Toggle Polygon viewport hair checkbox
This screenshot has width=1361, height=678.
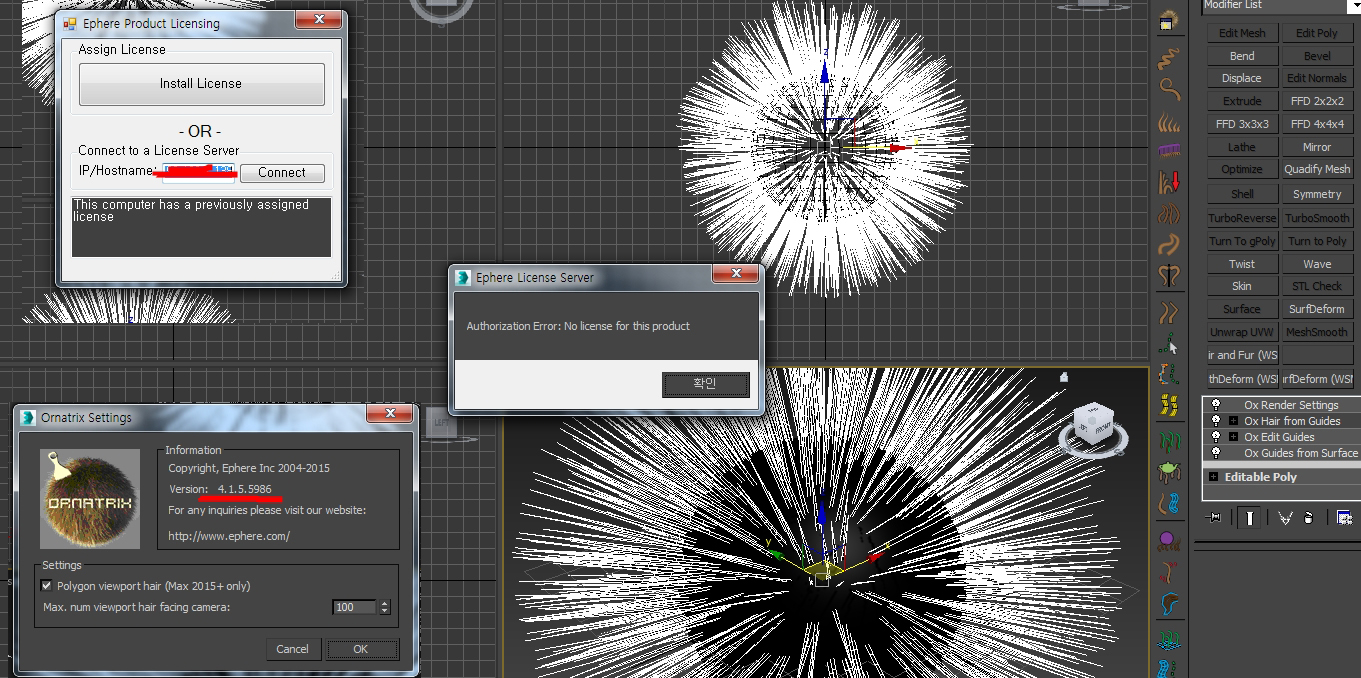pos(46,586)
